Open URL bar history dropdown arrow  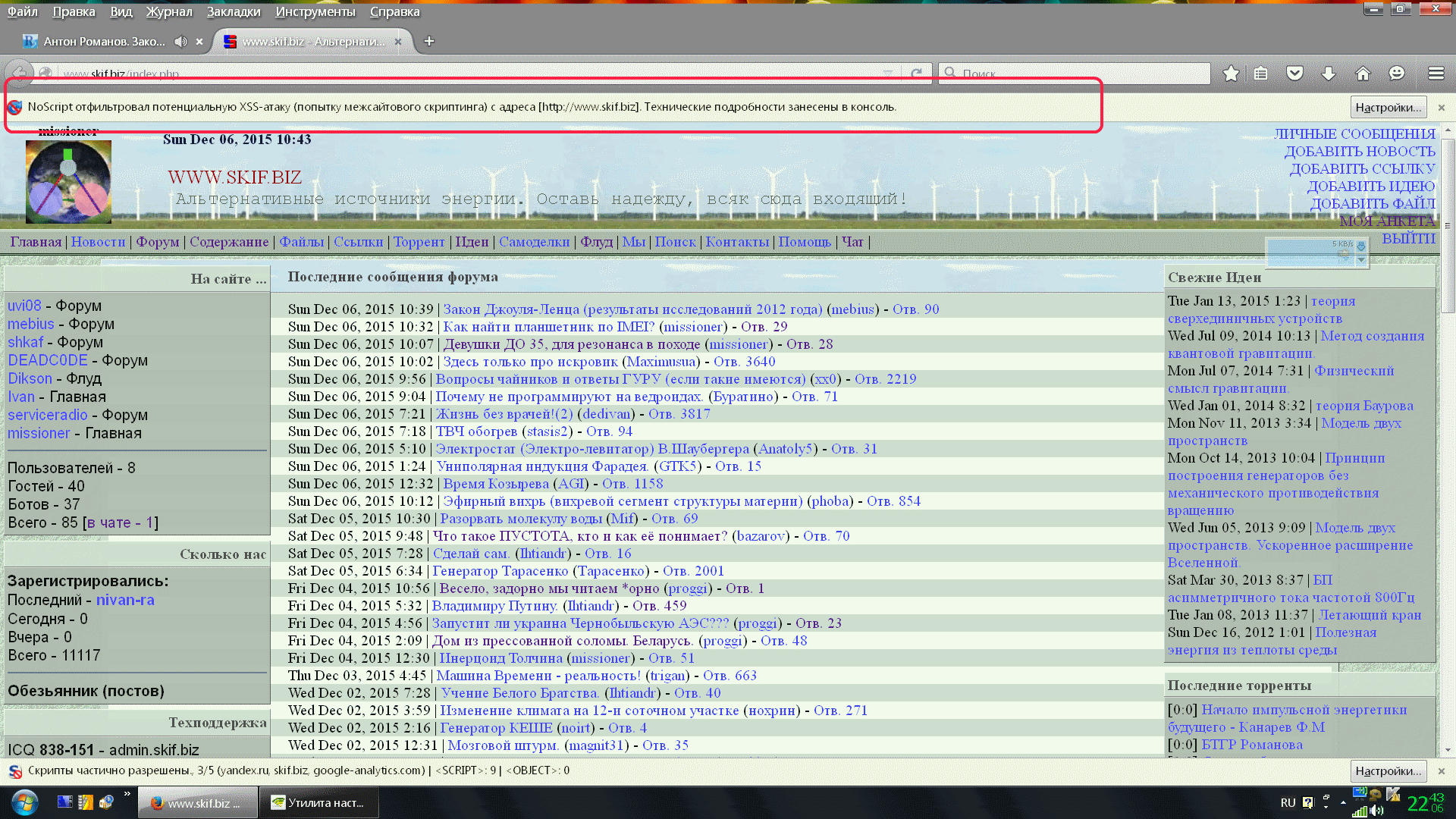pos(887,74)
